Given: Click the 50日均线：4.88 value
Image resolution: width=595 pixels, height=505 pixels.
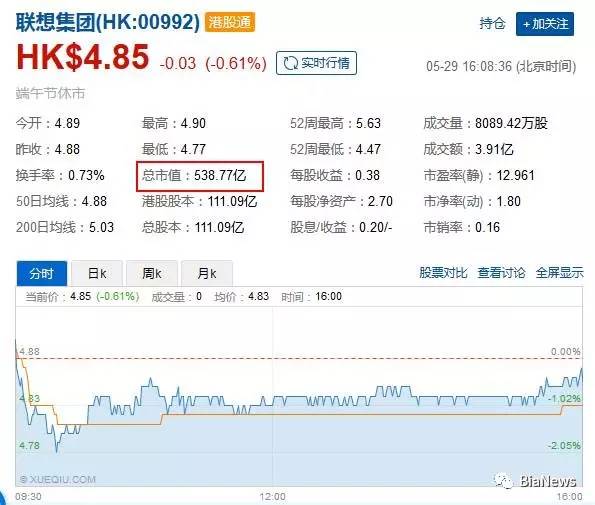Looking at the screenshot, I should tap(61, 201).
